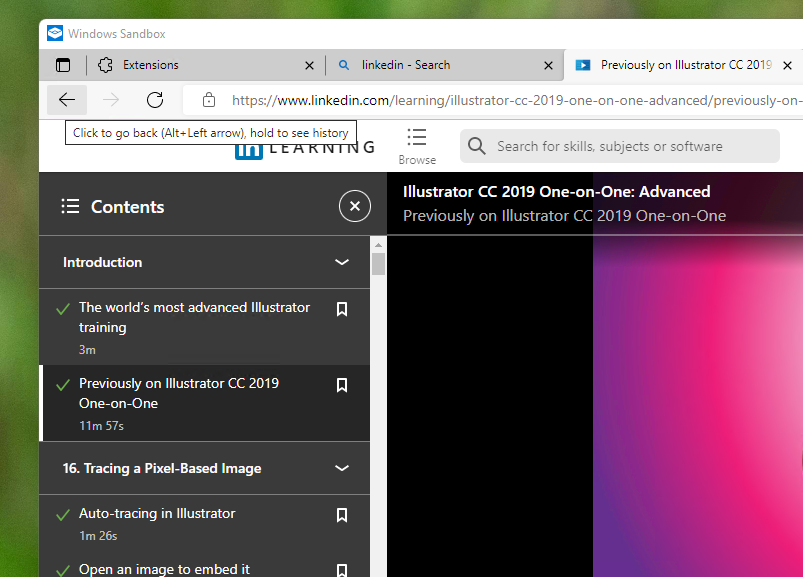Click the 'Illustrator CC 2019 One-on-One: Advanced' course title
The image size is (803, 577).
coord(556,191)
